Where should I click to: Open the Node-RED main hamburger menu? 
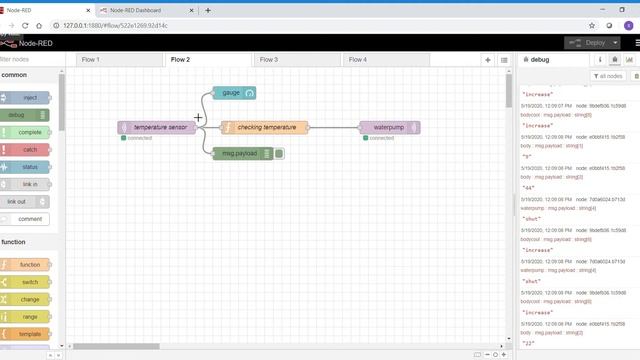[x=637, y=43]
